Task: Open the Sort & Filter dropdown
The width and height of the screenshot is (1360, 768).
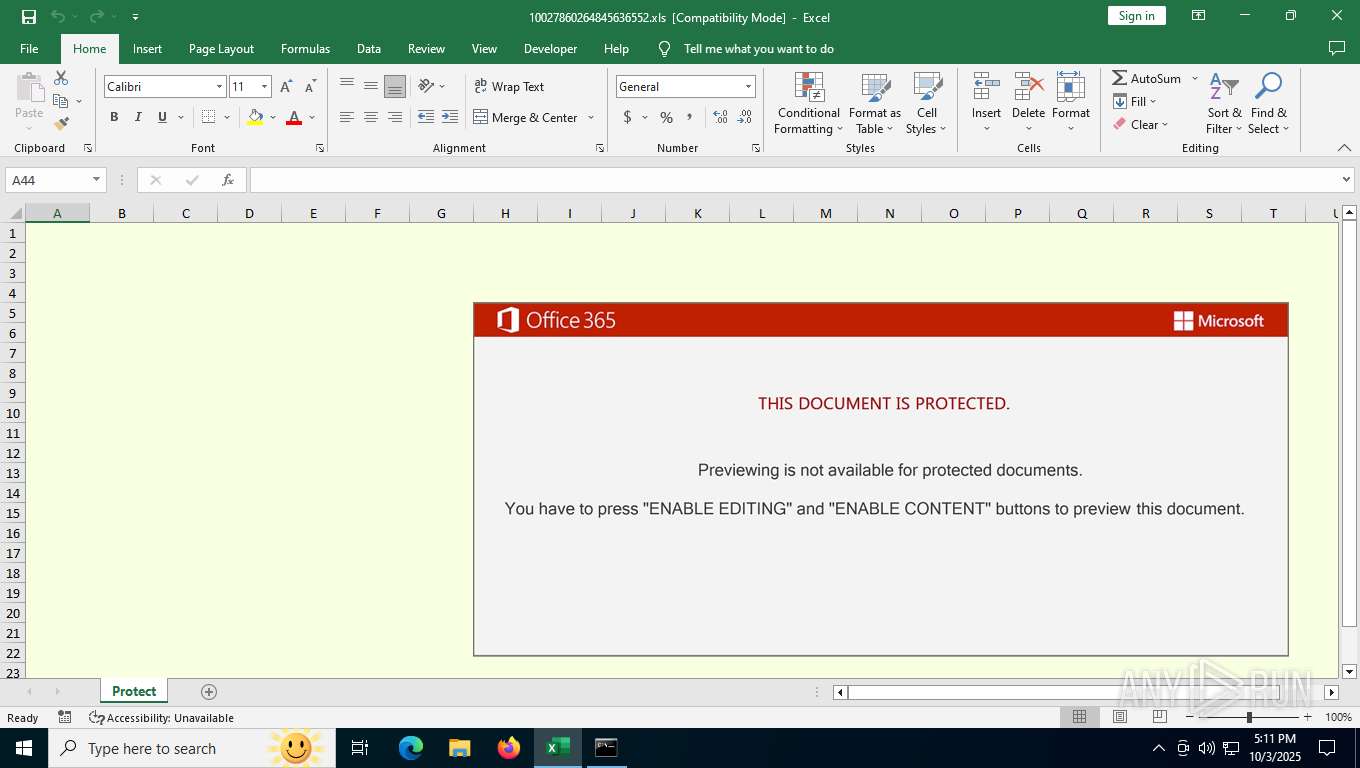Action: coord(1224,103)
